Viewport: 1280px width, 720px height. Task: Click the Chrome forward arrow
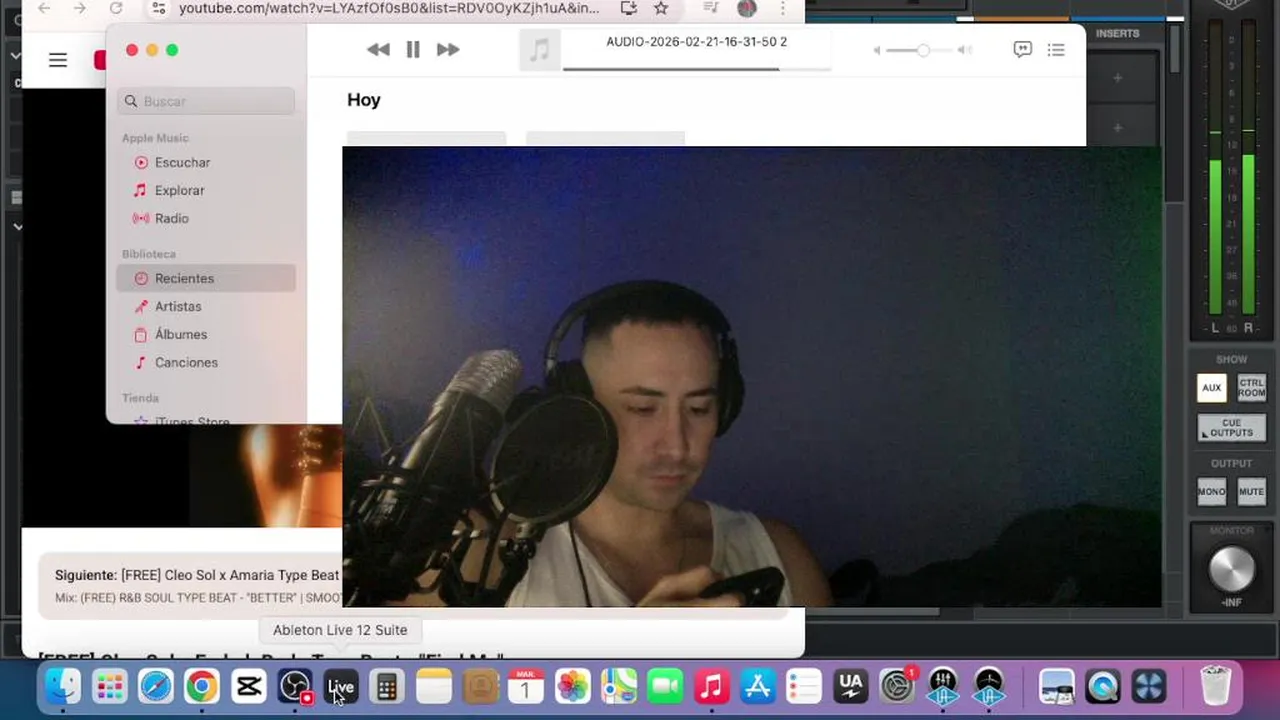(80, 8)
